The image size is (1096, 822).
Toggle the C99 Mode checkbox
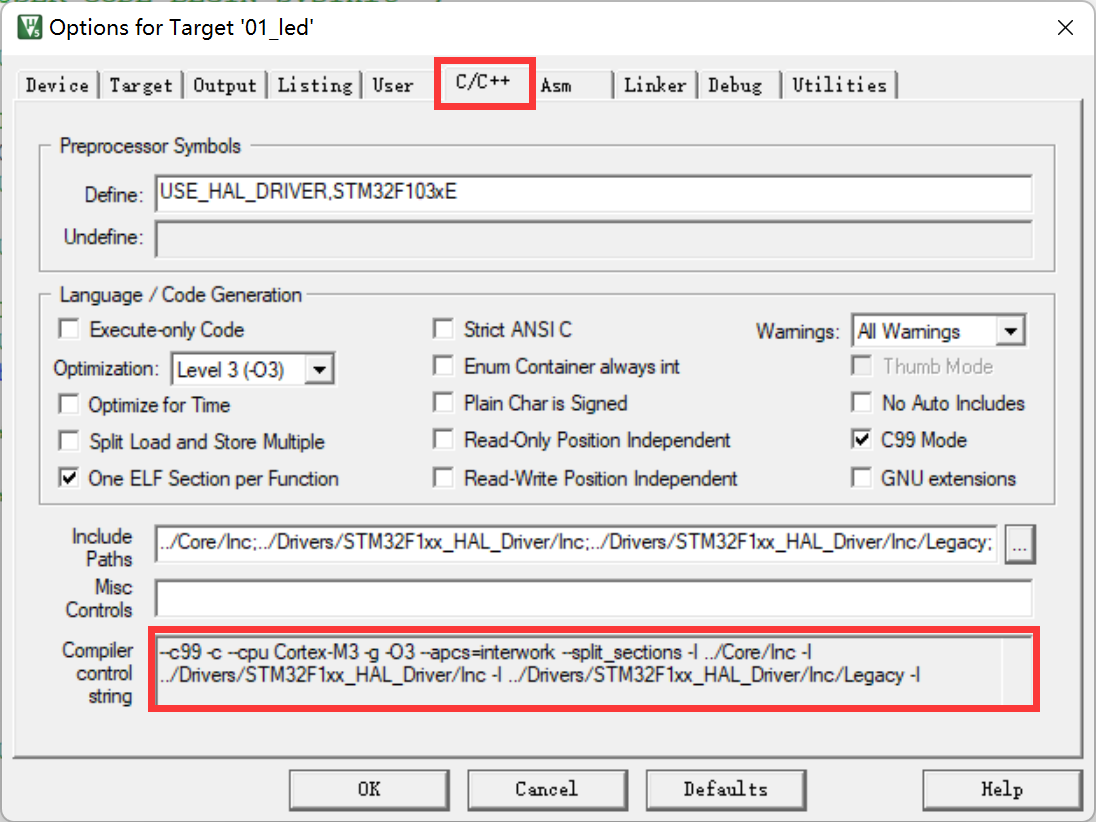click(x=861, y=440)
